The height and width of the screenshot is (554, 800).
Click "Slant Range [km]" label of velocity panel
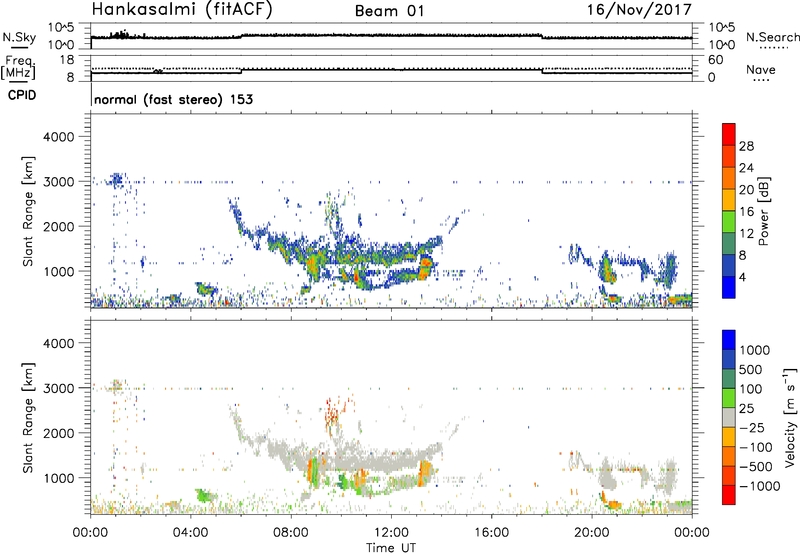(x=28, y=418)
